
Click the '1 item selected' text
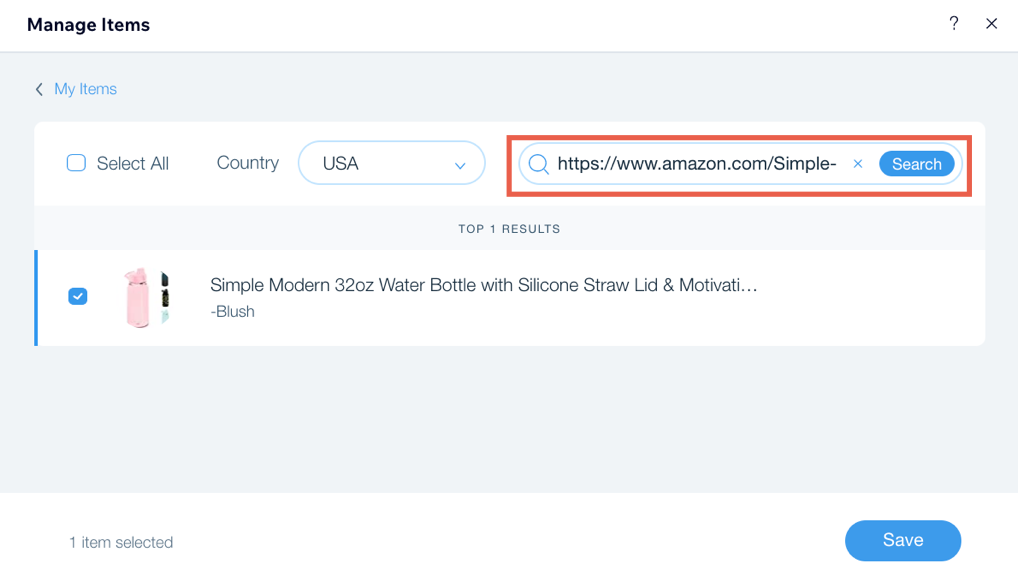tap(121, 542)
